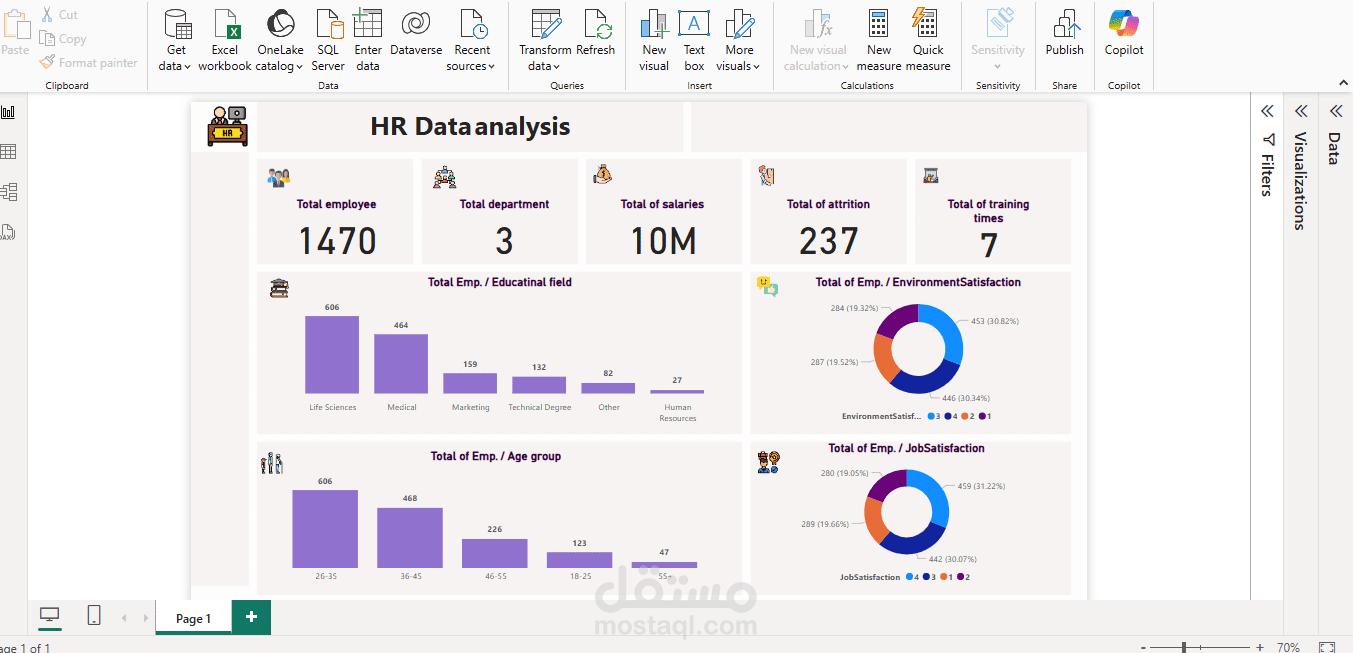Click the zoom in plus button
Viewport: 1353px width, 653px height.
[x=1260, y=648]
